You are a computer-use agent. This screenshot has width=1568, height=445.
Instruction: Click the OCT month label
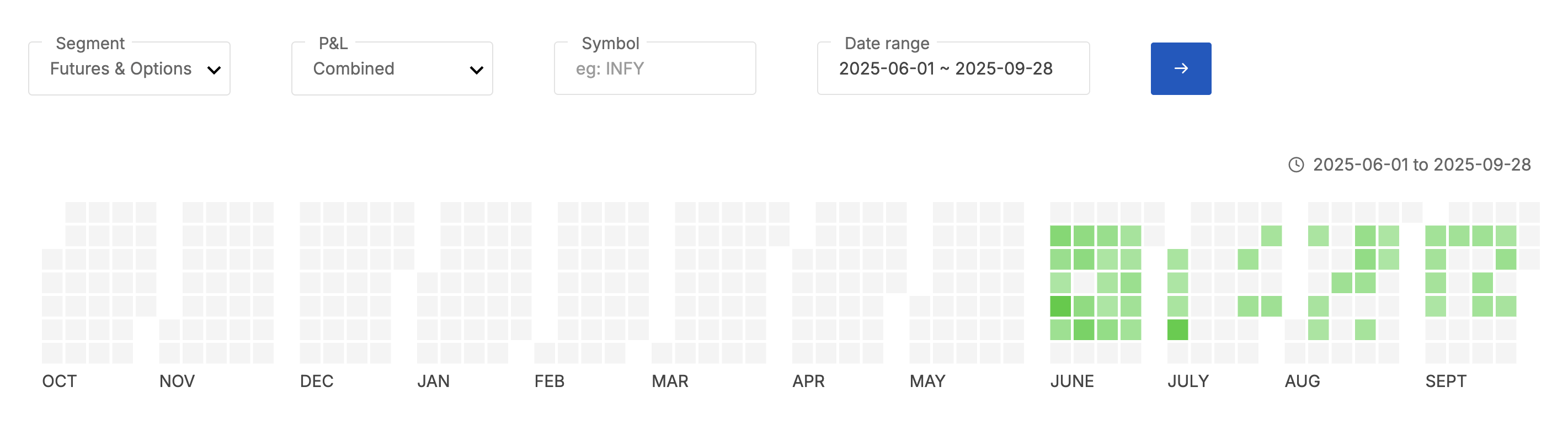[59, 381]
